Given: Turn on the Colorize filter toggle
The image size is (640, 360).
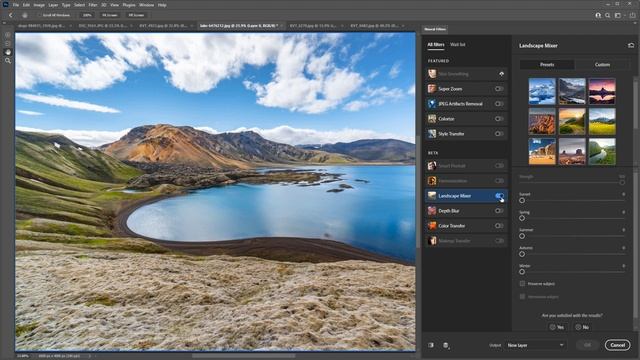Looking at the screenshot, I should pyautogui.click(x=499, y=119).
